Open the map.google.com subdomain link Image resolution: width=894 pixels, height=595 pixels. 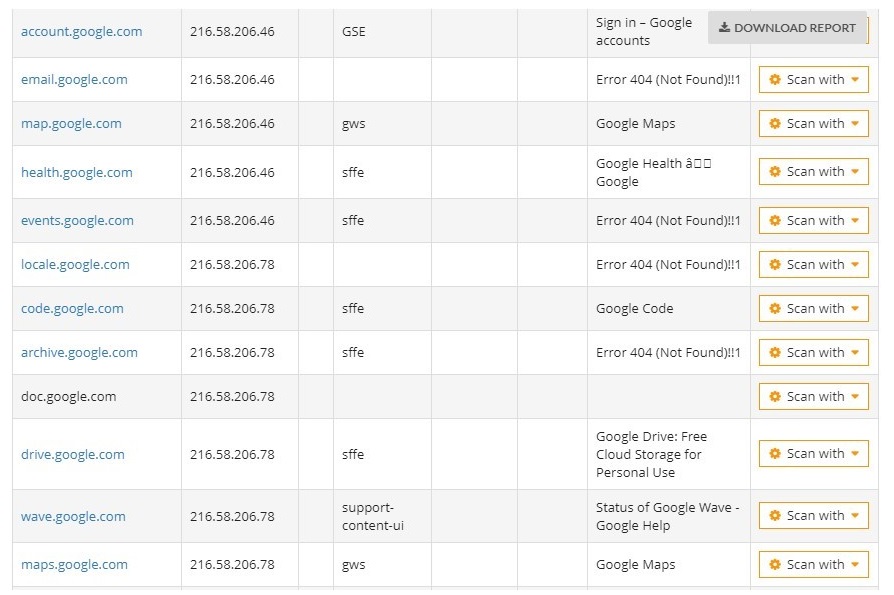[71, 123]
